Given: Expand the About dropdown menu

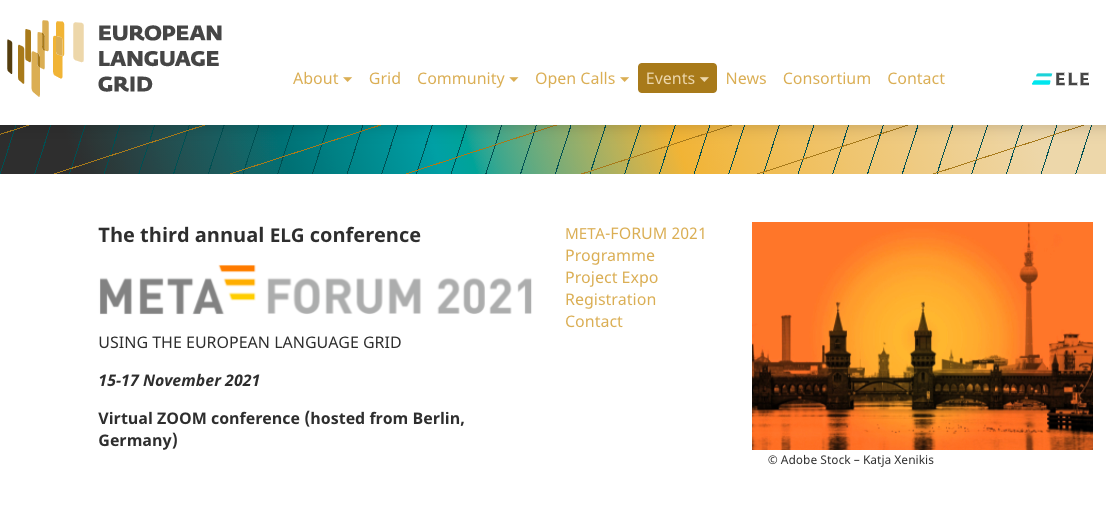Looking at the screenshot, I should 322,78.
